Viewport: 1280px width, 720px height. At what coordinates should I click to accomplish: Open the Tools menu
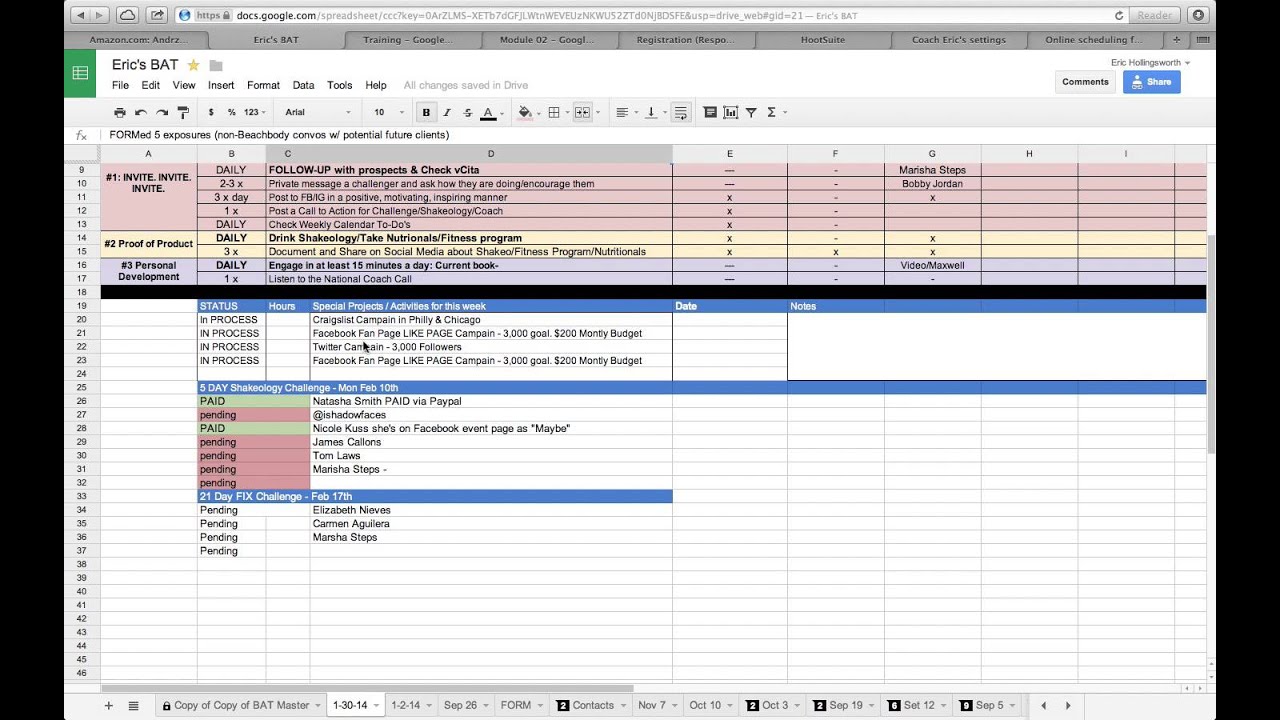pyautogui.click(x=340, y=85)
